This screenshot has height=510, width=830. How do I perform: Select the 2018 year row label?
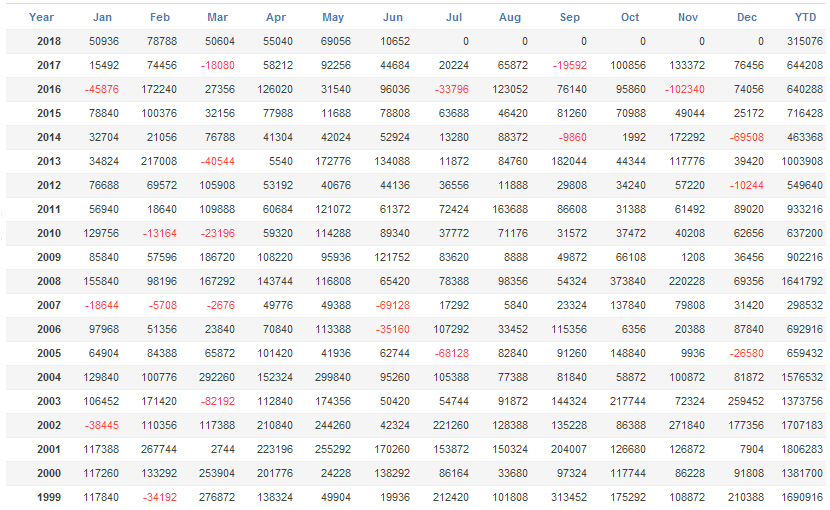[x=49, y=41]
